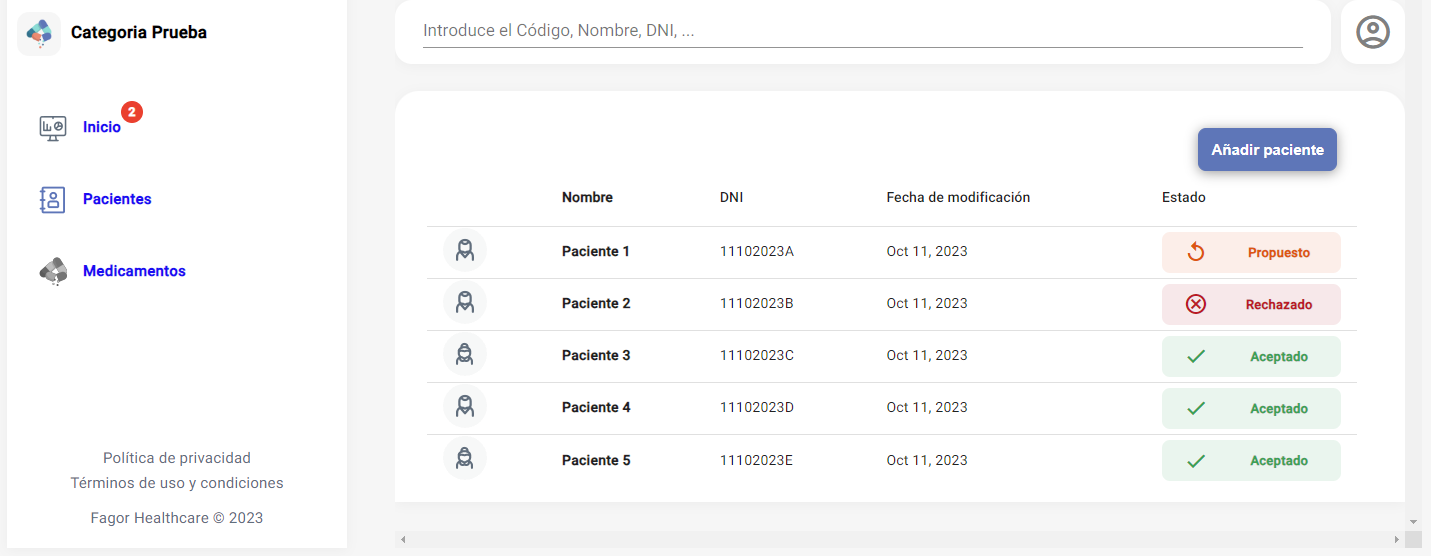
Task: Open Términos de uso y condiciones link
Action: tap(177, 483)
